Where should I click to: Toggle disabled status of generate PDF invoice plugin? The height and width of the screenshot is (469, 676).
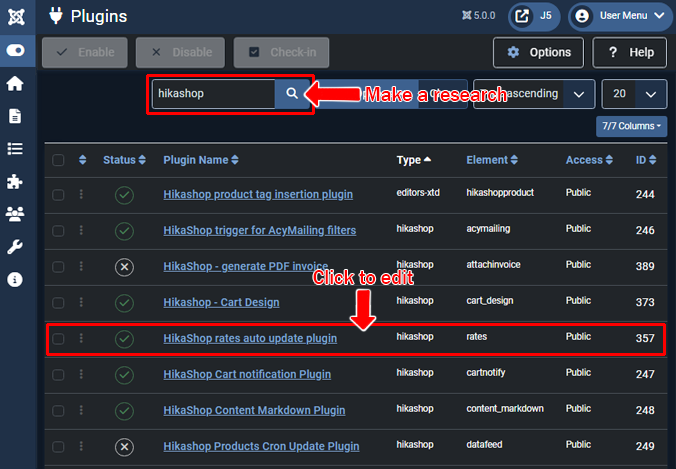124,267
